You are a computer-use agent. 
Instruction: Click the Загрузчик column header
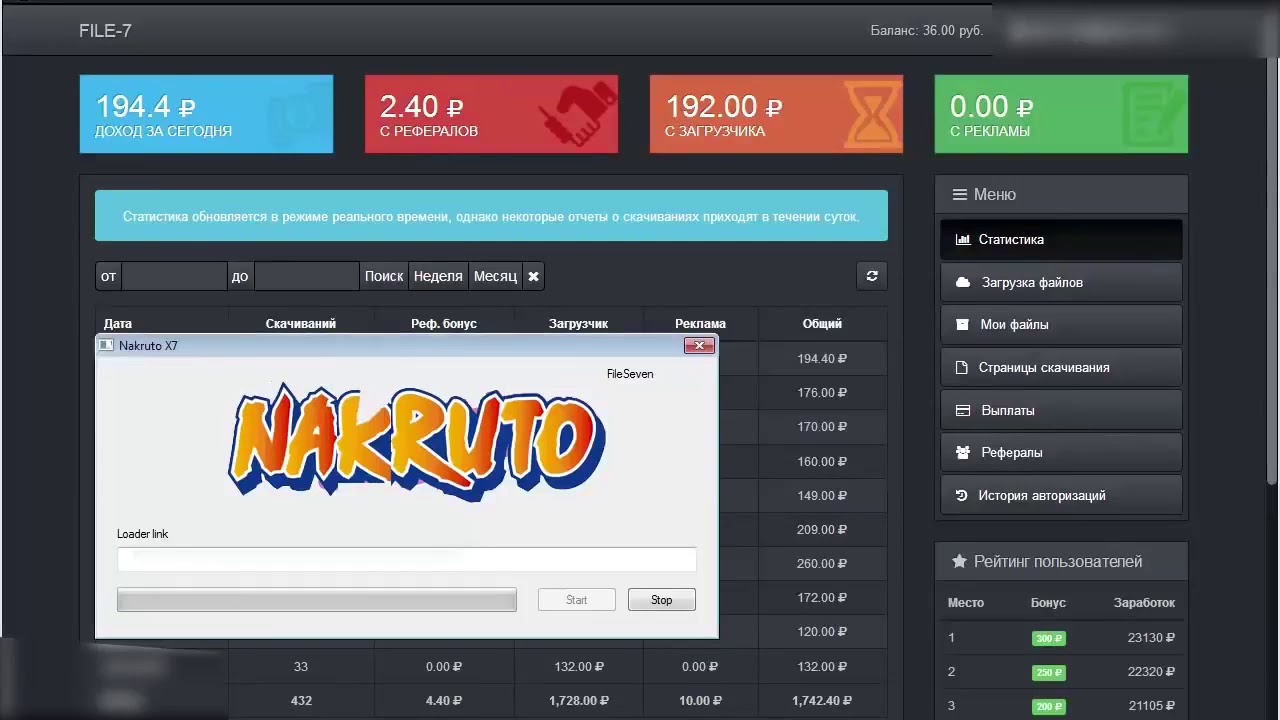click(578, 324)
